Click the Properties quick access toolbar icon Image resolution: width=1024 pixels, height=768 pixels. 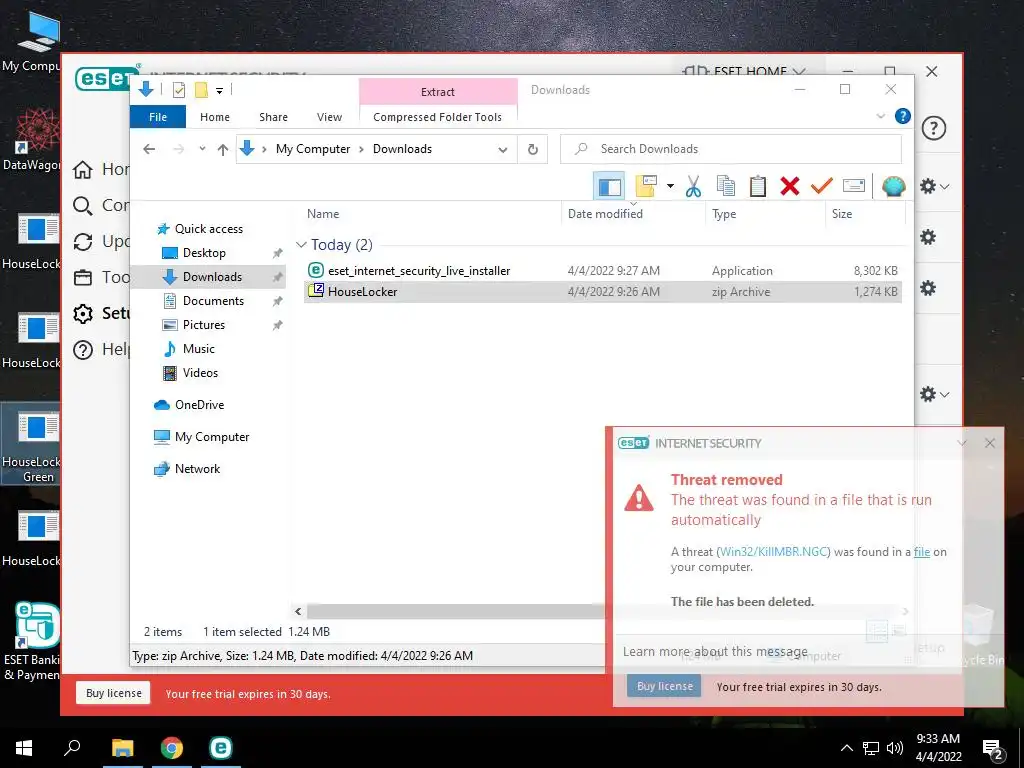point(179,90)
